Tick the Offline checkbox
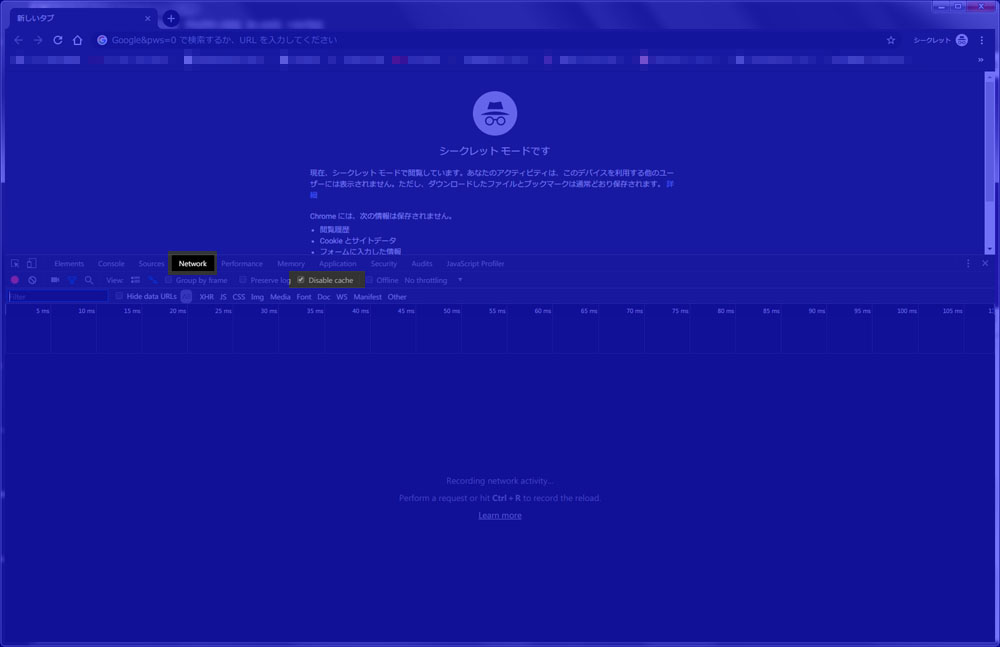This screenshot has width=1000, height=647. click(x=369, y=280)
